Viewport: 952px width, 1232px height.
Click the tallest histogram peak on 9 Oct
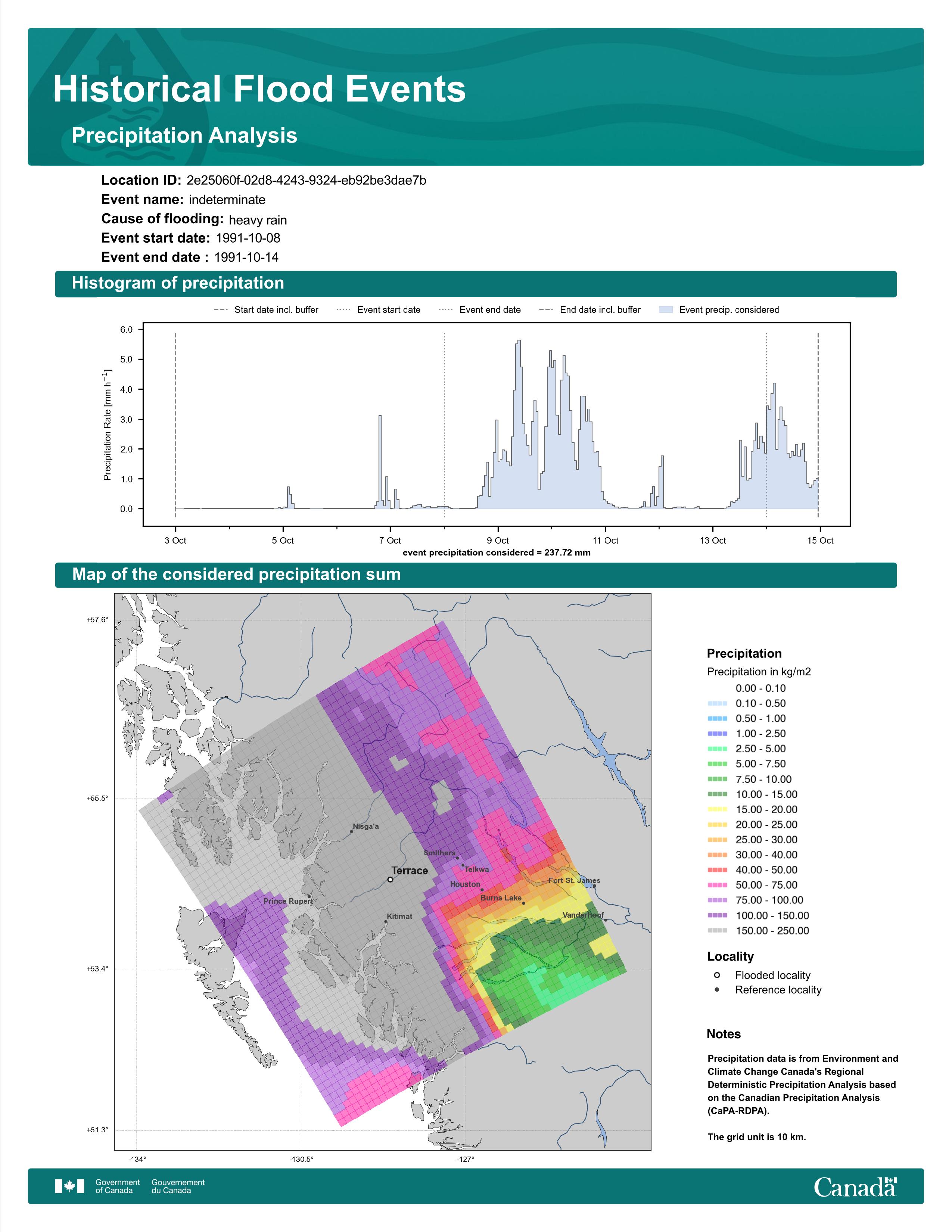click(518, 424)
